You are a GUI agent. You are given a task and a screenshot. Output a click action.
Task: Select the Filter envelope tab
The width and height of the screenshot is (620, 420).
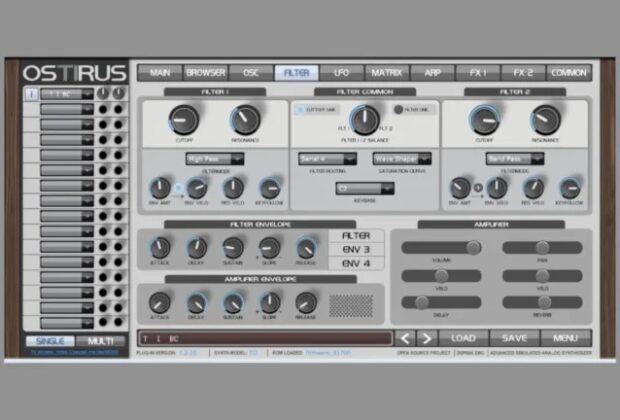pos(356,236)
